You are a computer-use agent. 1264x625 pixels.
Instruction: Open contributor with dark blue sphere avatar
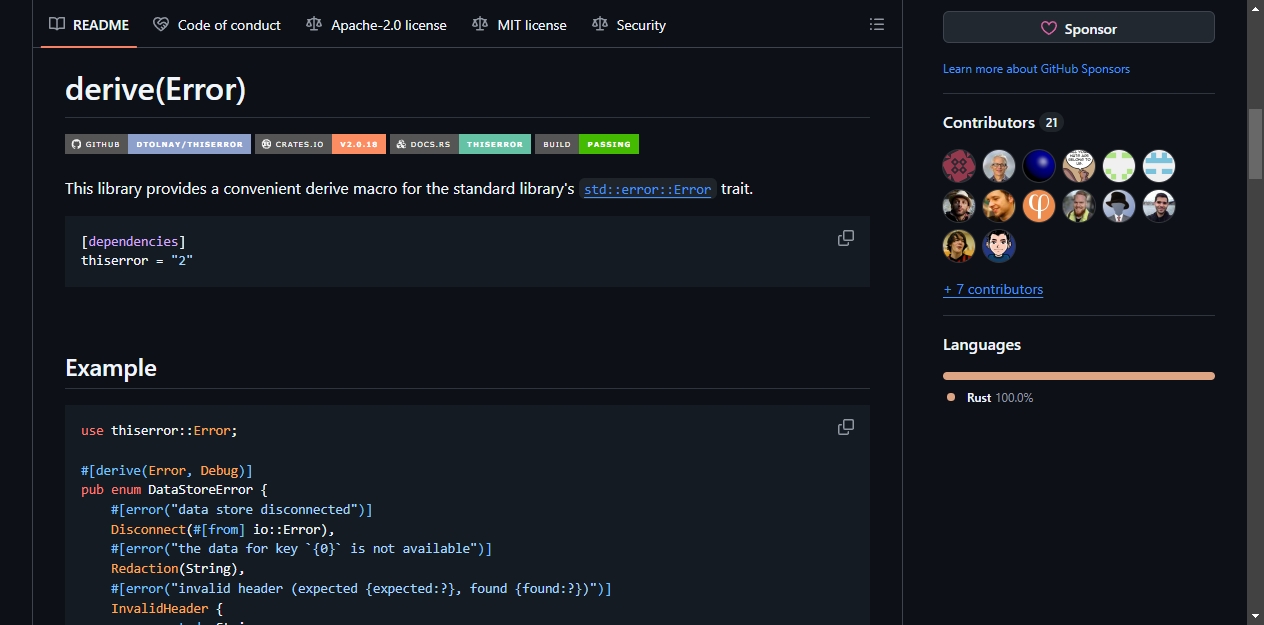point(1039,166)
